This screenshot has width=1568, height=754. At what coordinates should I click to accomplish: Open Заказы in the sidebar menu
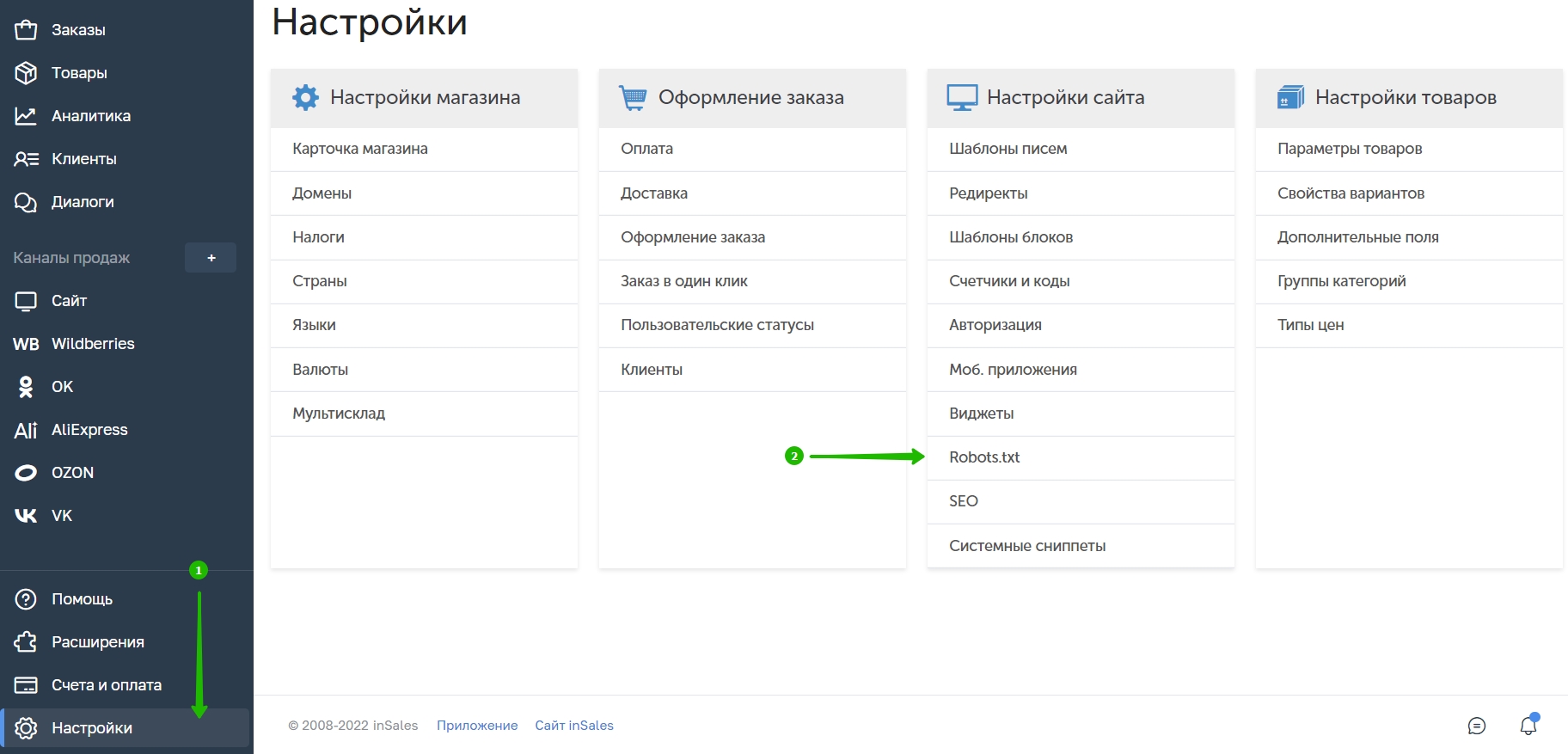78,30
